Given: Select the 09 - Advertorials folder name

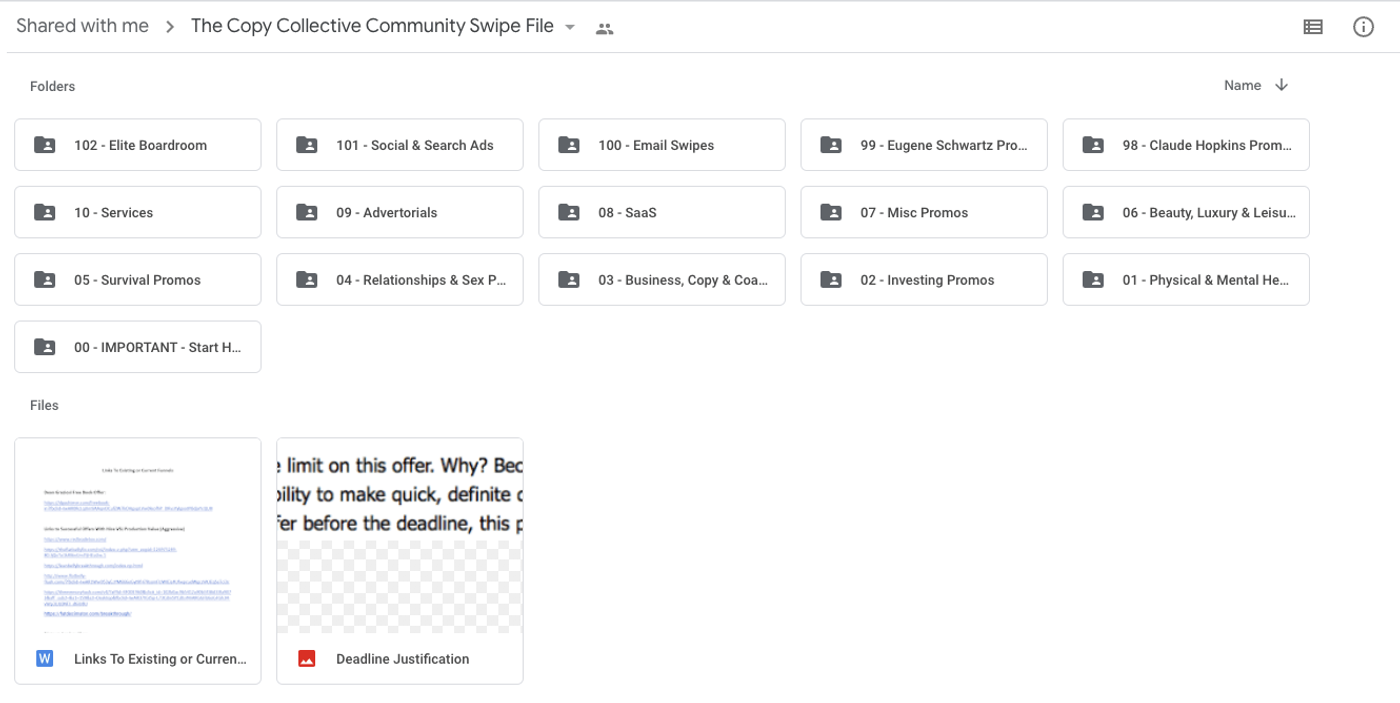Looking at the screenshot, I should [386, 212].
